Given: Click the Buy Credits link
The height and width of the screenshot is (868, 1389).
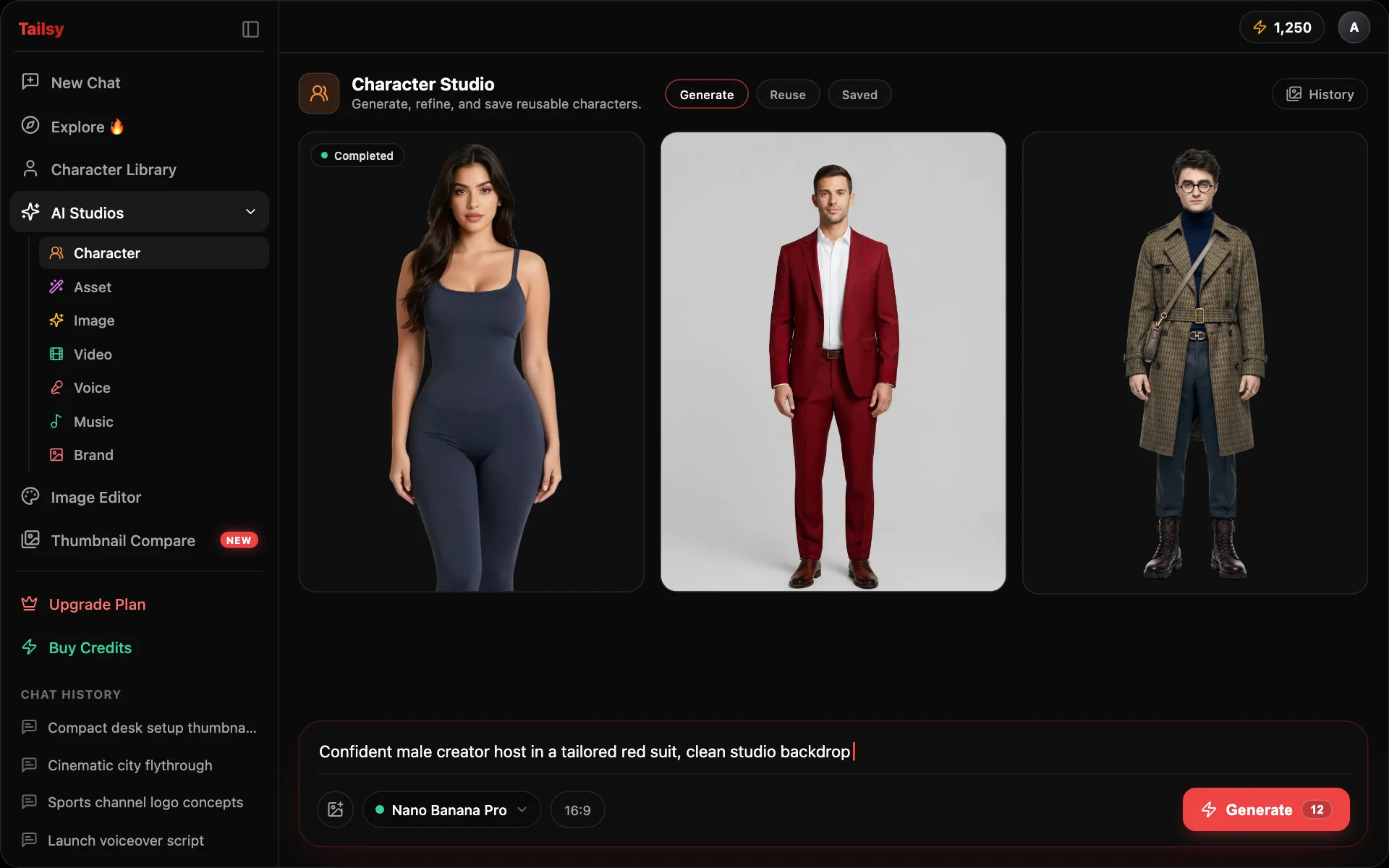Looking at the screenshot, I should click(x=90, y=647).
